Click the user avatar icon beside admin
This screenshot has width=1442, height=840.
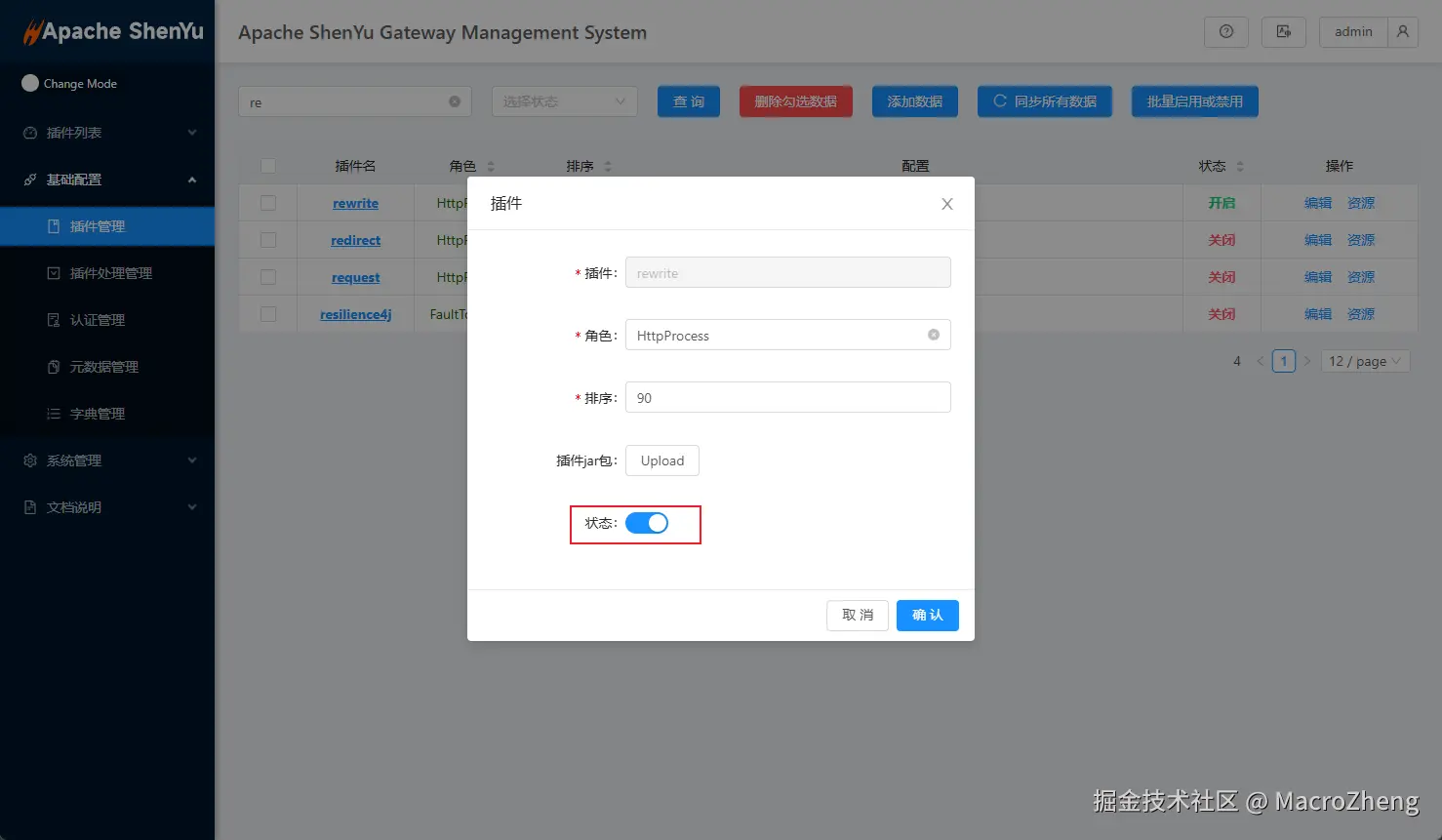1403,31
